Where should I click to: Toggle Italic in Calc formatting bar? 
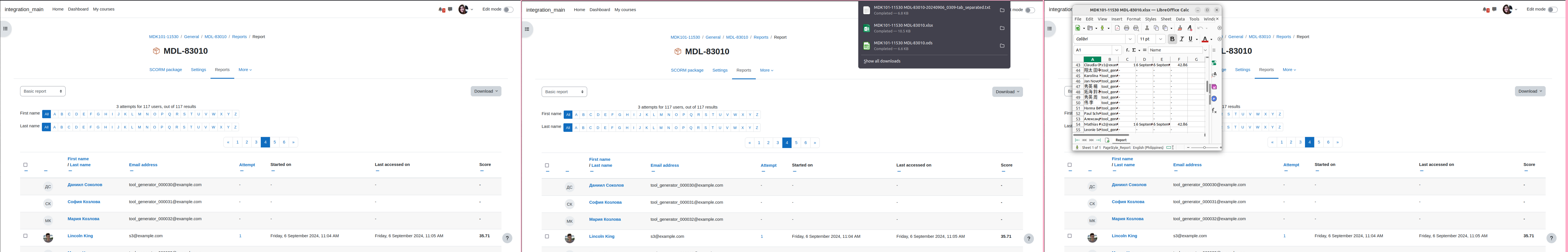[1182, 39]
